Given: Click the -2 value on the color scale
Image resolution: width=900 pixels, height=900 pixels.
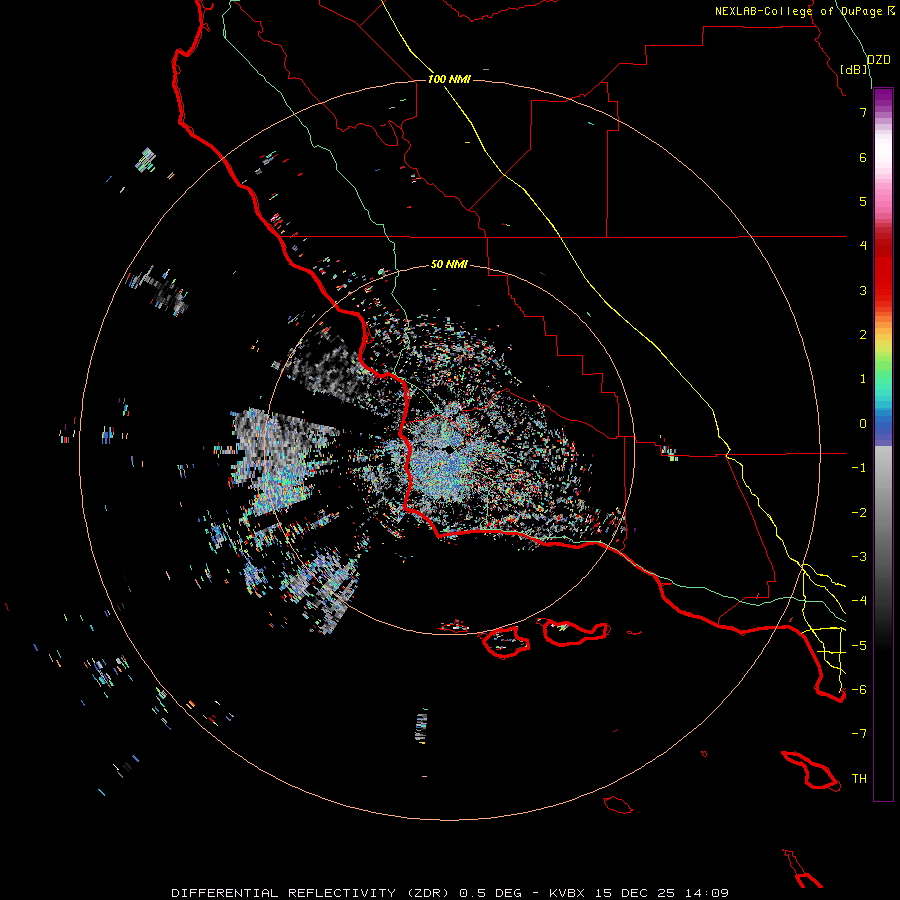Looking at the screenshot, I should pos(859,513).
